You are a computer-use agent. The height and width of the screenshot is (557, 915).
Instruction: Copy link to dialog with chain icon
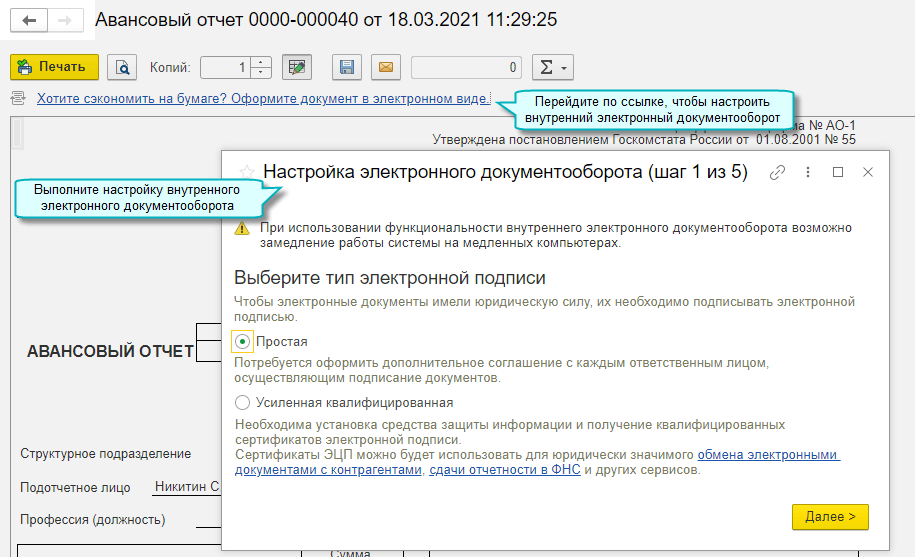pos(777,172)
